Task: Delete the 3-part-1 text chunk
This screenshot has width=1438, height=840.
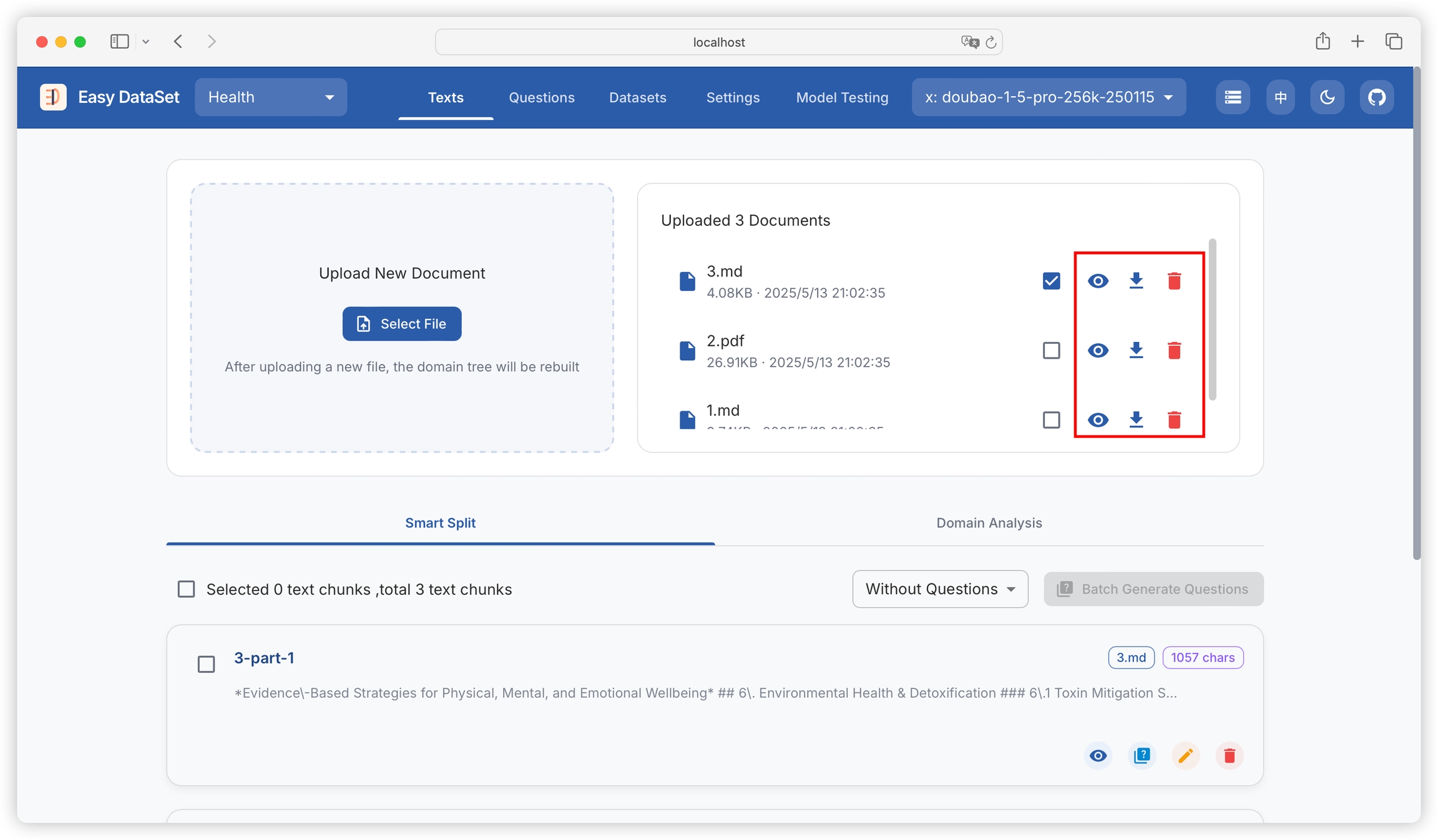Action: 1230,756
